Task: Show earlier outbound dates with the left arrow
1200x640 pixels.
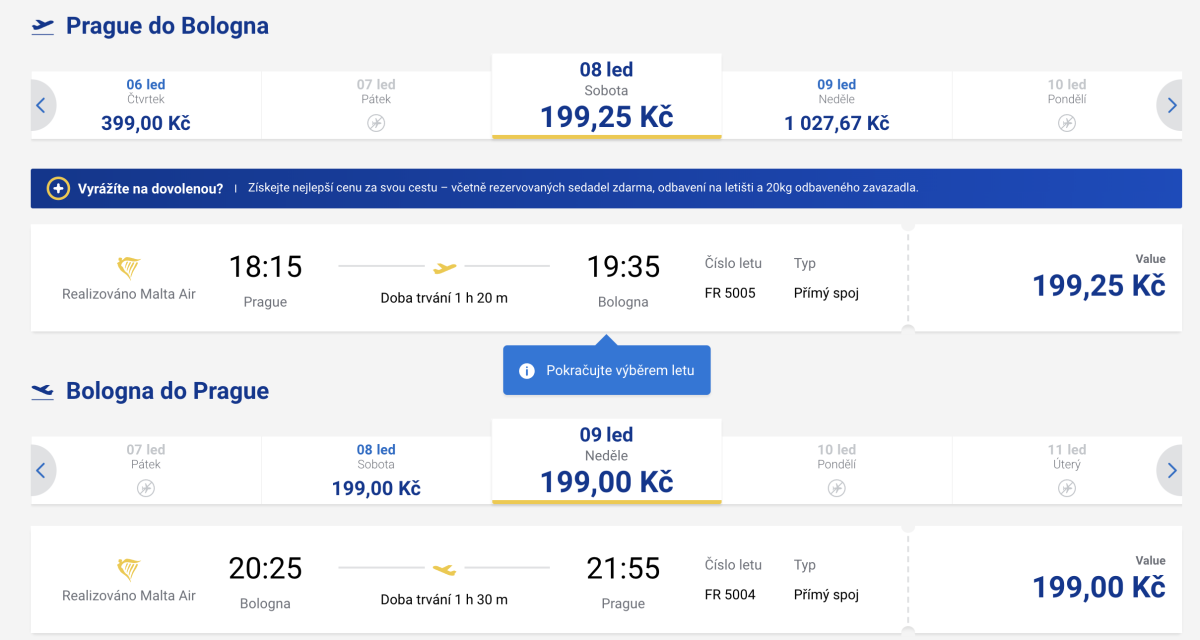Action: pos(42,105)
